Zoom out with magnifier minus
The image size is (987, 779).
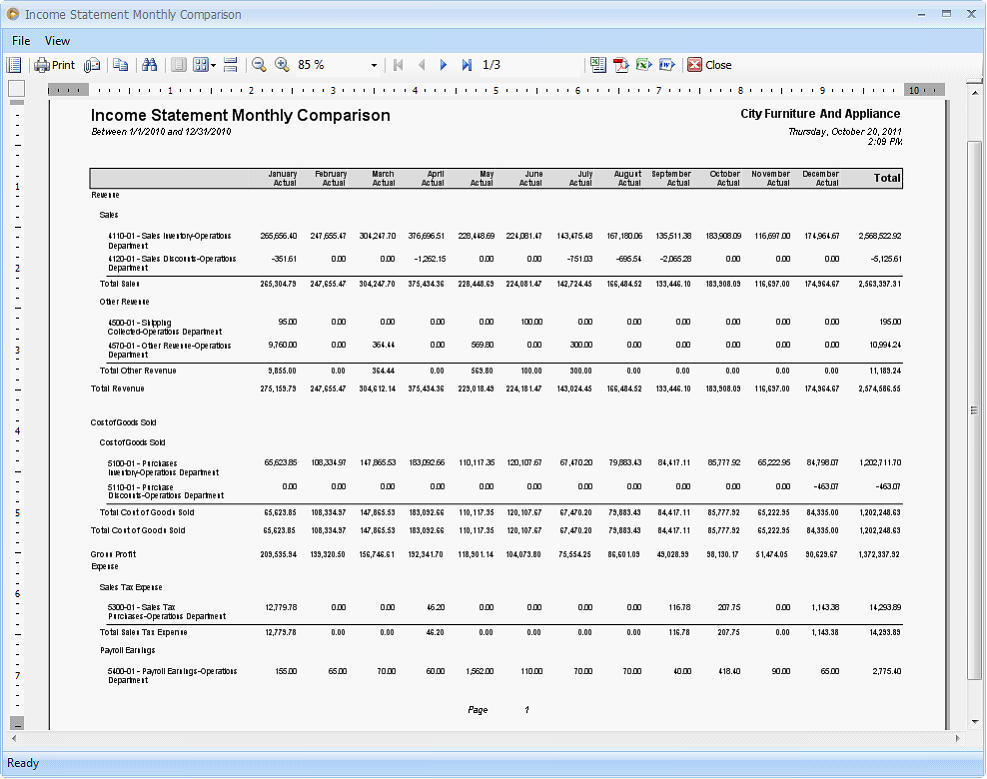pyautogui.click(x=259, y=65)
